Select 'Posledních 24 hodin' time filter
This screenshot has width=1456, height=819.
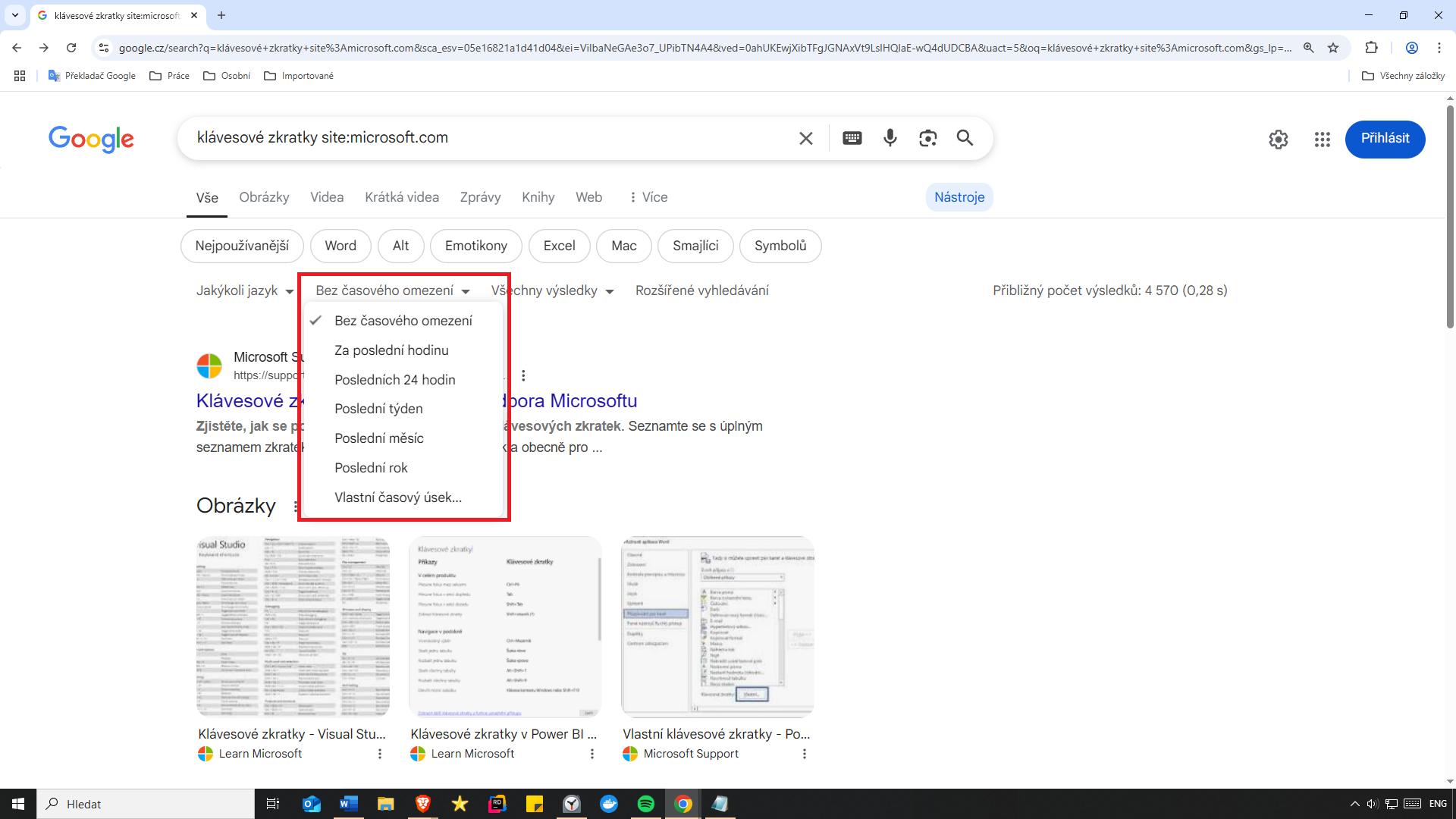pyautogui.click(x=395, y=379)
